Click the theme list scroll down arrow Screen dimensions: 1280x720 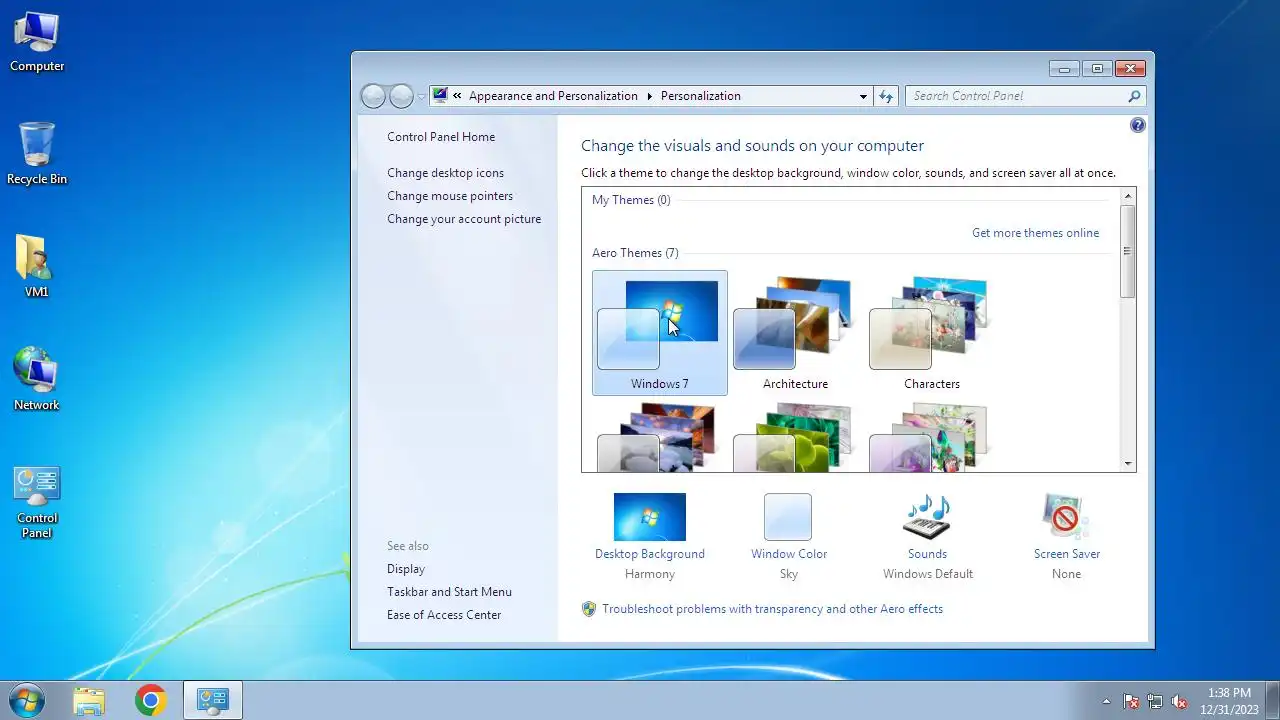pos(1128,464)
